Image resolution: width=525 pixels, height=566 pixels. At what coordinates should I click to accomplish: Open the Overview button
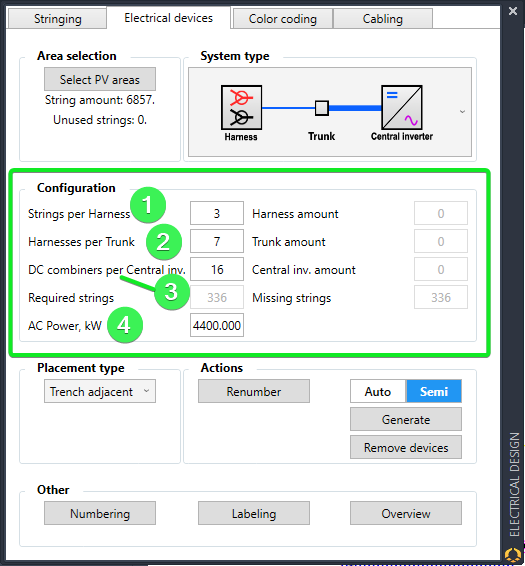coord(406,513)
